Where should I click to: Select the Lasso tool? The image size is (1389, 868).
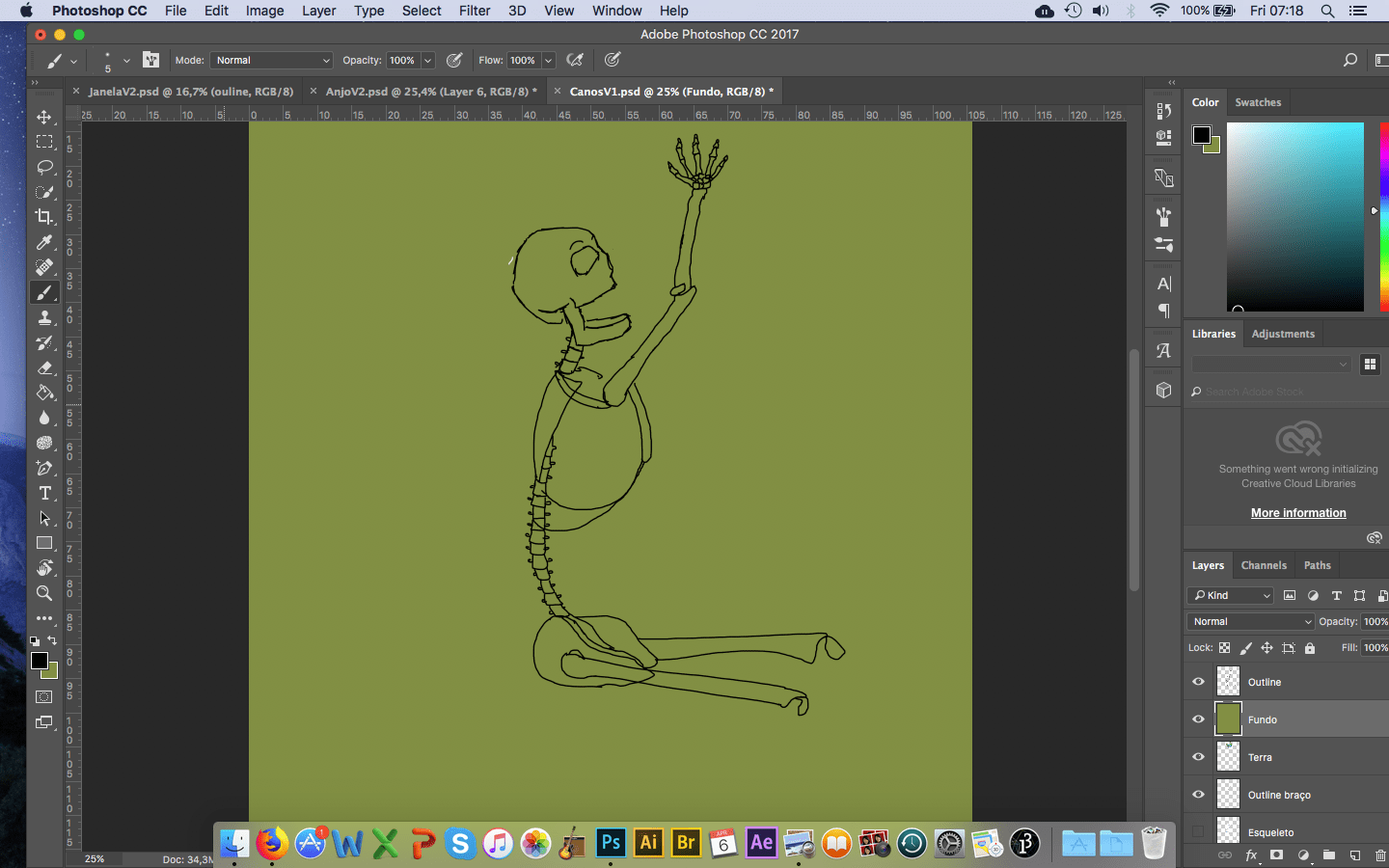(x=44, y=167)
